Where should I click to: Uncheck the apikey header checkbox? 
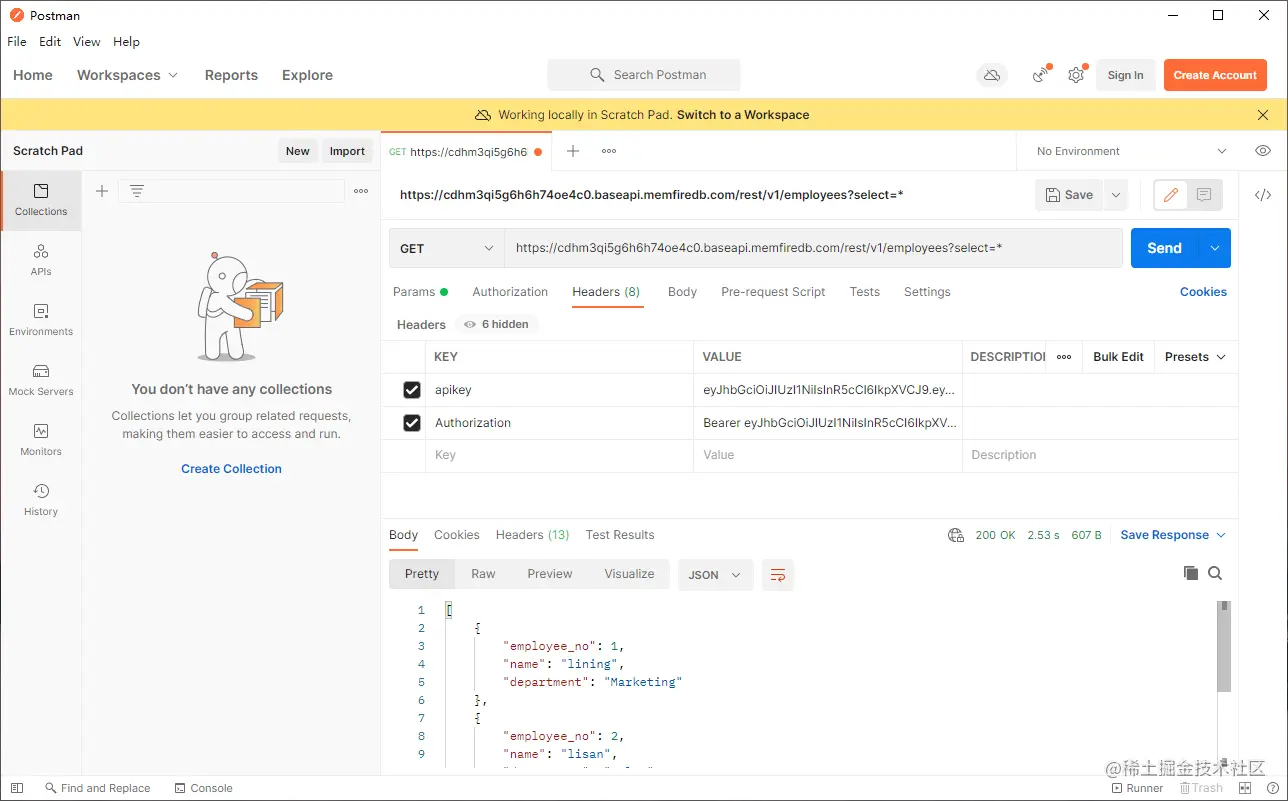411,390
